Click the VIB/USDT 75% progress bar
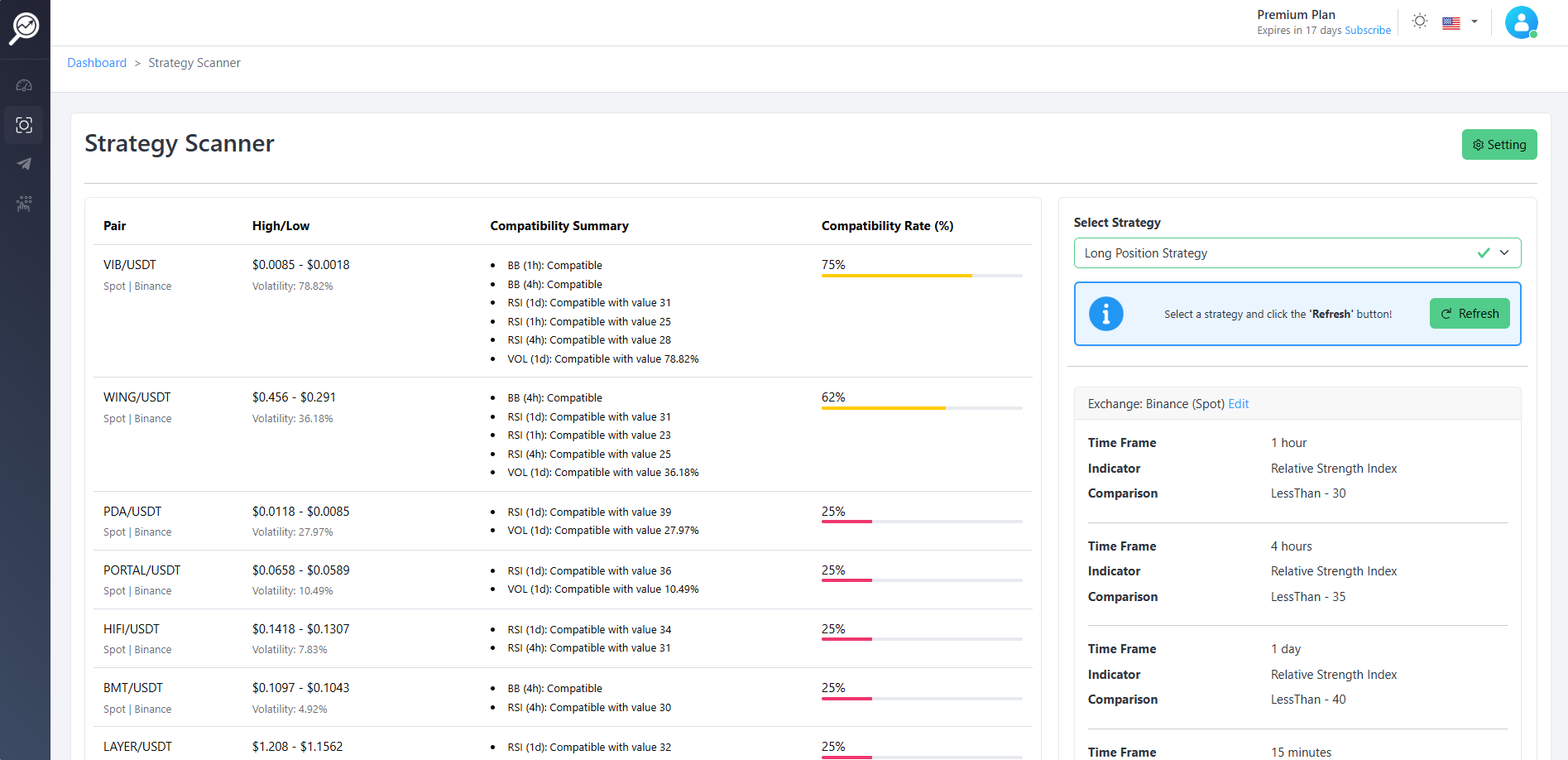 pyautogui.click(x=922, y=276)
